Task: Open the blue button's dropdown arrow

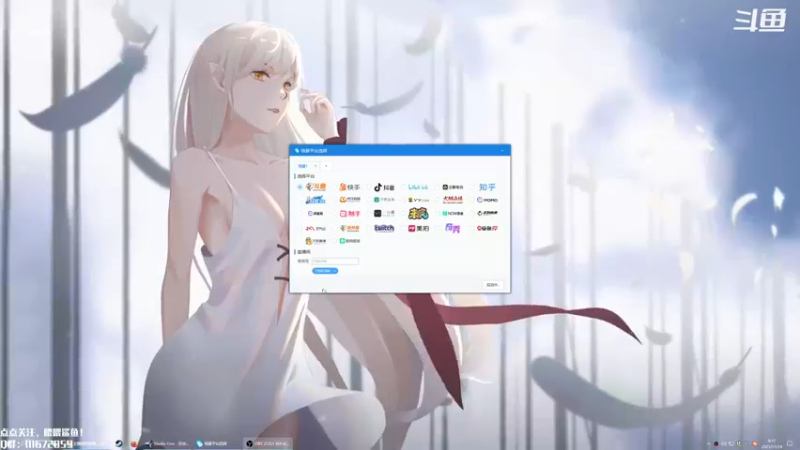Action: (x=334, y=271)
